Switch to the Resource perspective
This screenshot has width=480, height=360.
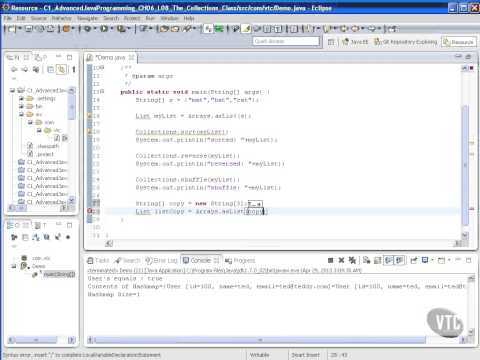tap(459, 42)
